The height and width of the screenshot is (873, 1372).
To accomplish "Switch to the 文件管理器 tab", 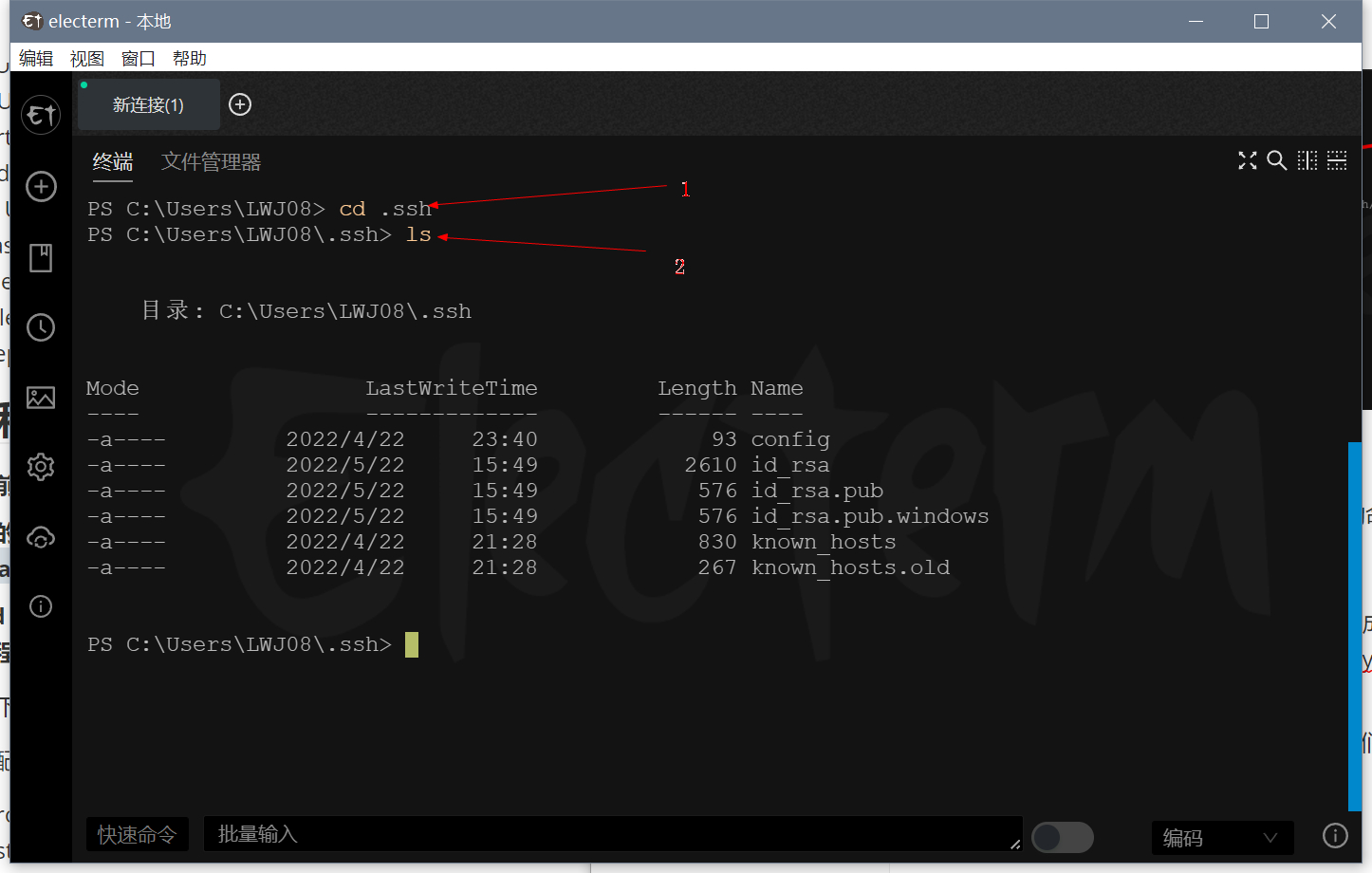I will pos(211,162).
